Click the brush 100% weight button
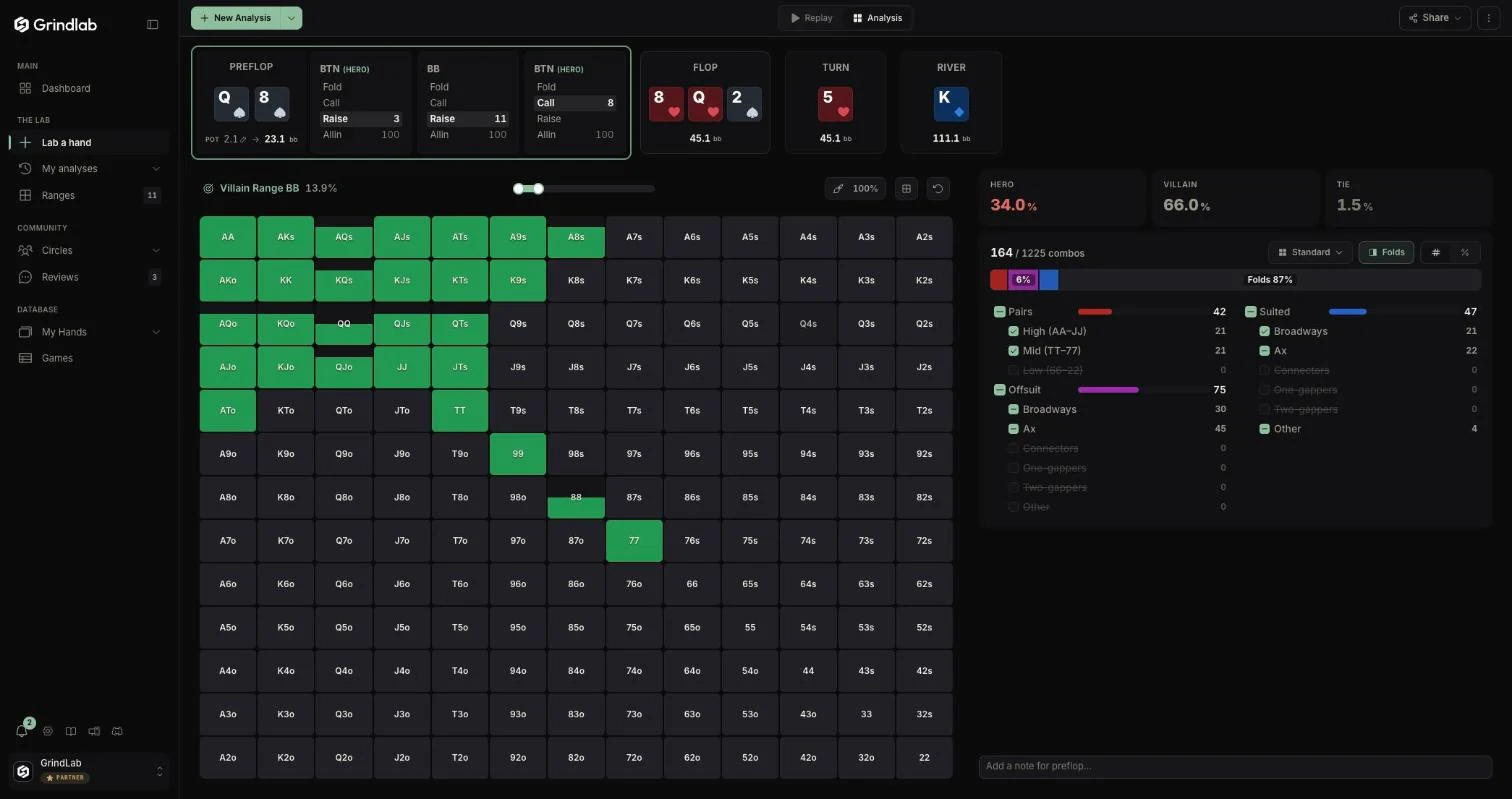The image size is (1512, 799). (x=855, y=188)
